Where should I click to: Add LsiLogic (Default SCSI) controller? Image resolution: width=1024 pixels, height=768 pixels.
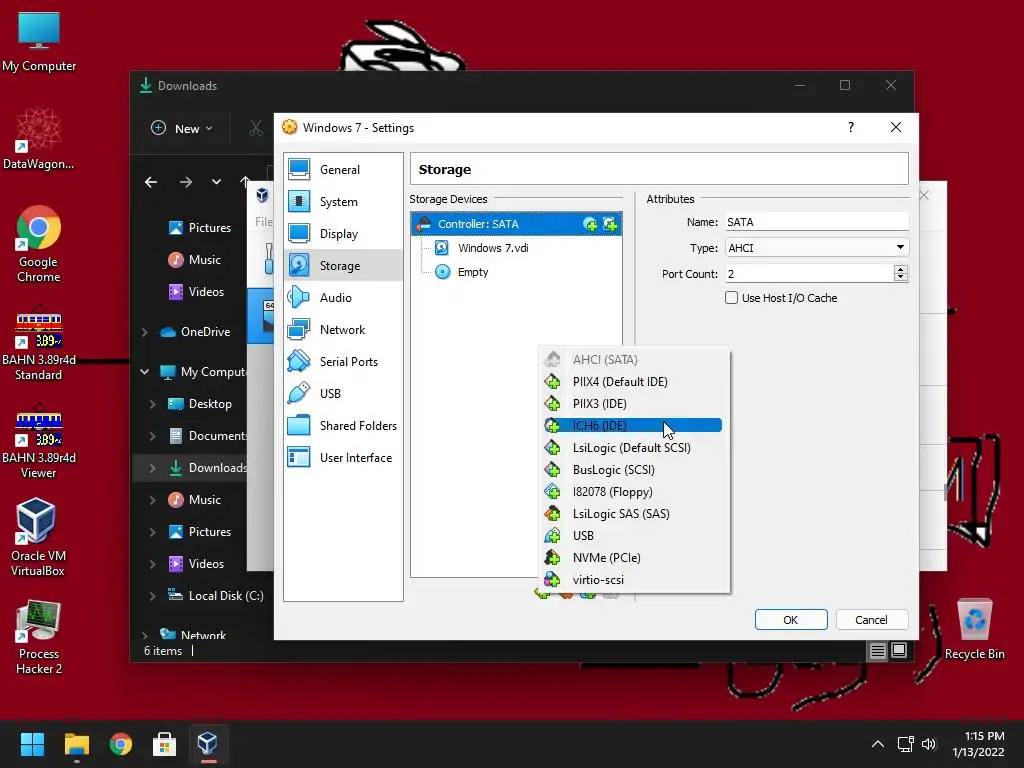point(633,448)
